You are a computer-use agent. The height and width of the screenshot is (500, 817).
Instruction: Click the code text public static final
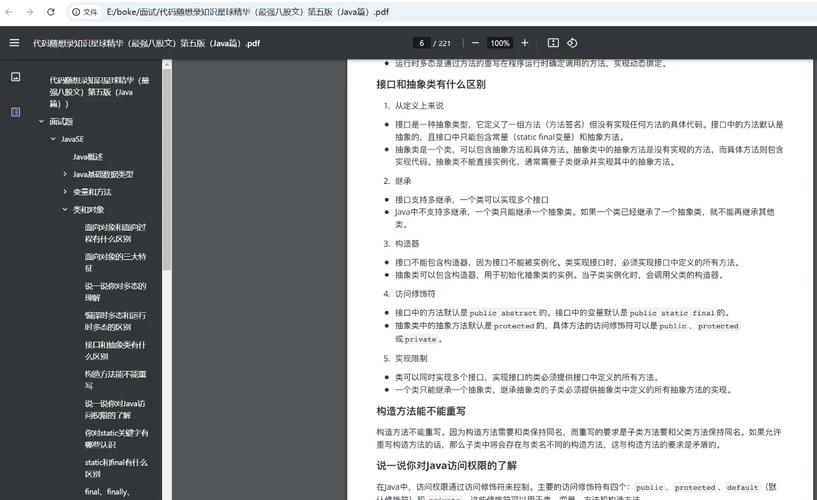(x=672, y=313)
